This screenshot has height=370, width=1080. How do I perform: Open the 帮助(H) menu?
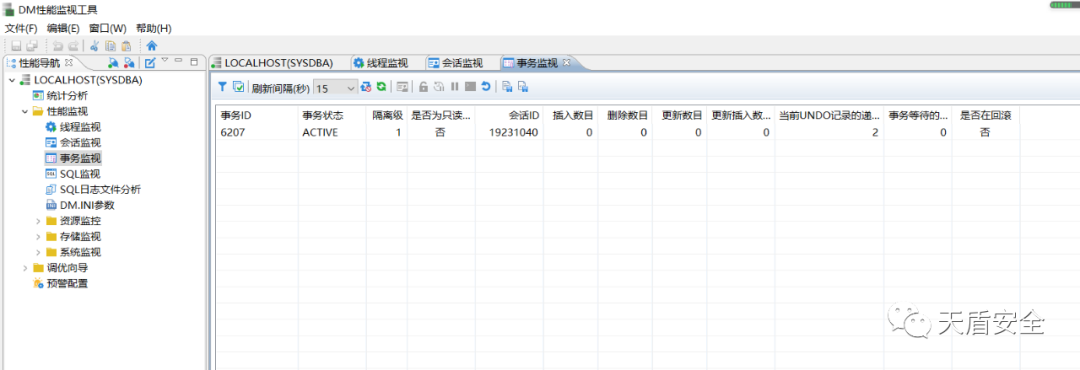[x=154, y=28]
